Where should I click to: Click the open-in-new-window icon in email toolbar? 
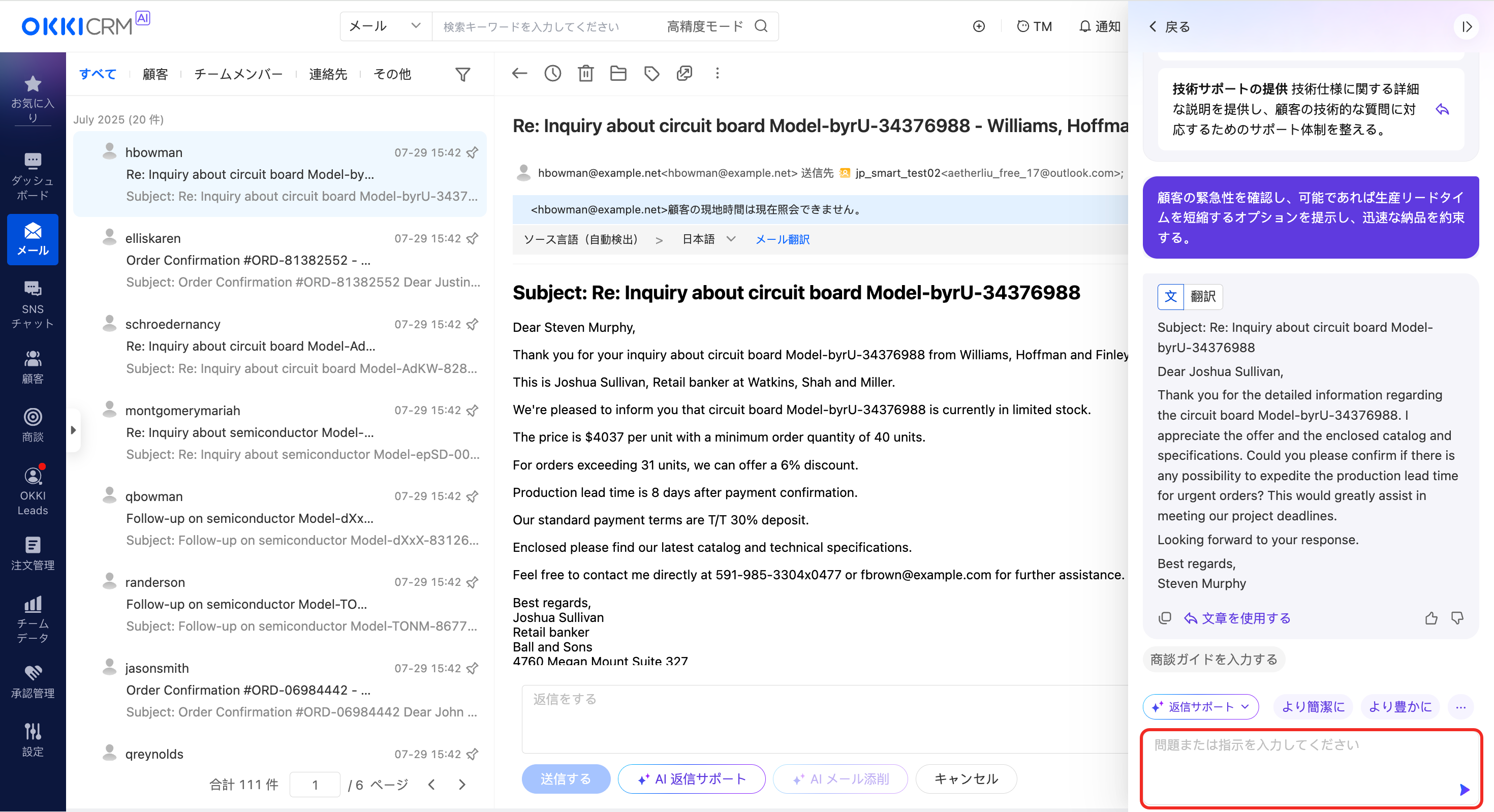pyautogui.click(x=684, y=73)
